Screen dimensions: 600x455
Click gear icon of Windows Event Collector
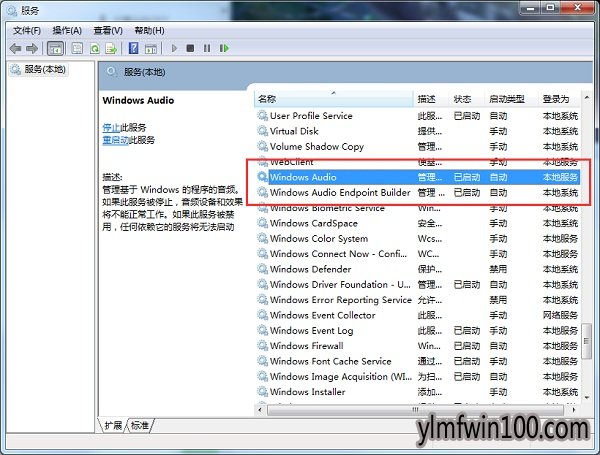coord(262,315)
